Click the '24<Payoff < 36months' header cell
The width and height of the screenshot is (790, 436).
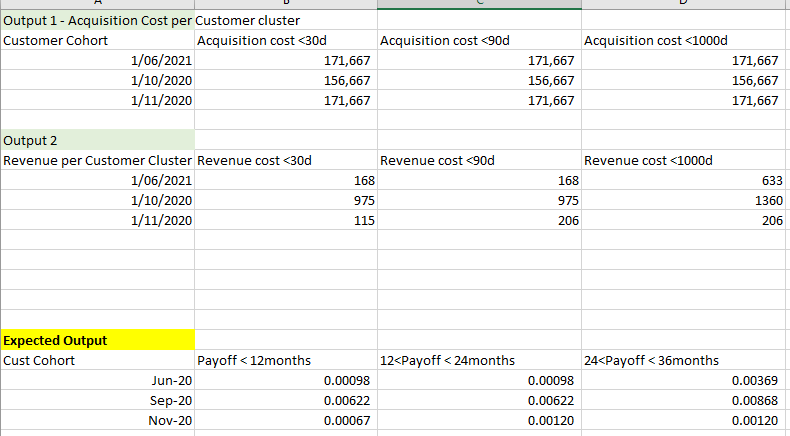686,360
